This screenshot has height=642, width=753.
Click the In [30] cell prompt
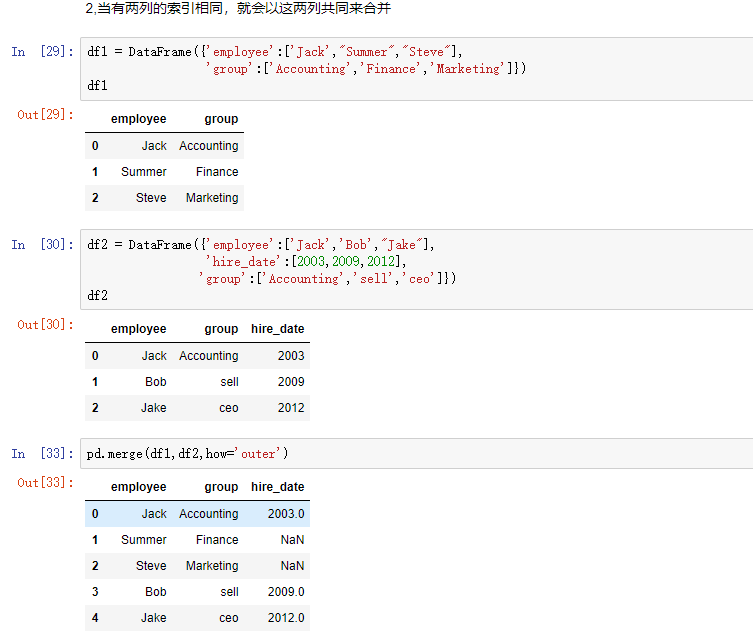tap(42, 244)
